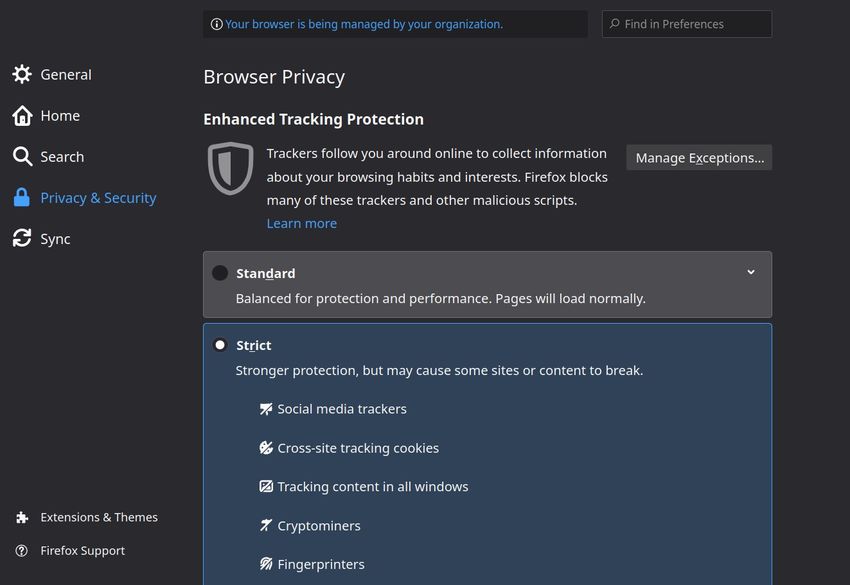Click Tracking content in all windows text
The height and width of the screenshot is (585, 850).
click(x=373, y=486)
